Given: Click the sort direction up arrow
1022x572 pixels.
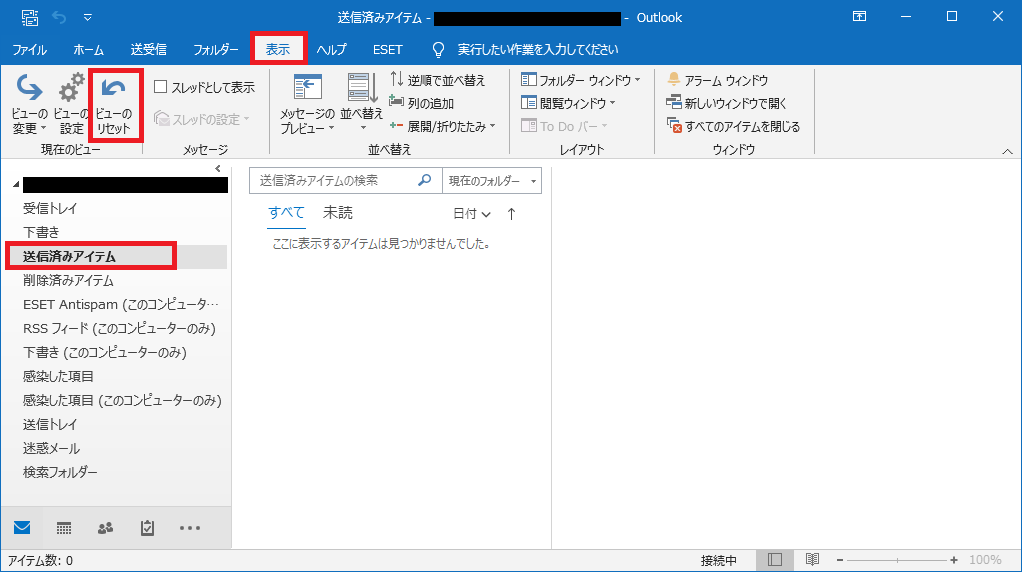Looking at the screenshot, I should point(512,214).
